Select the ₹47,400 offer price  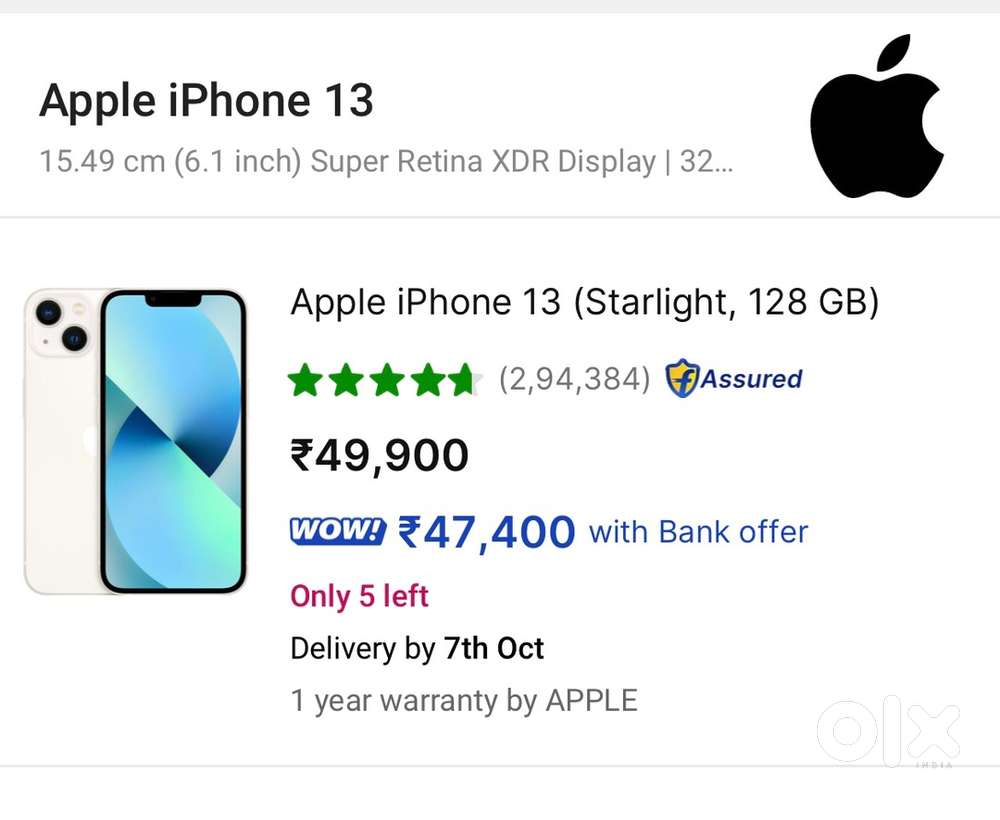tap(486, 532)
